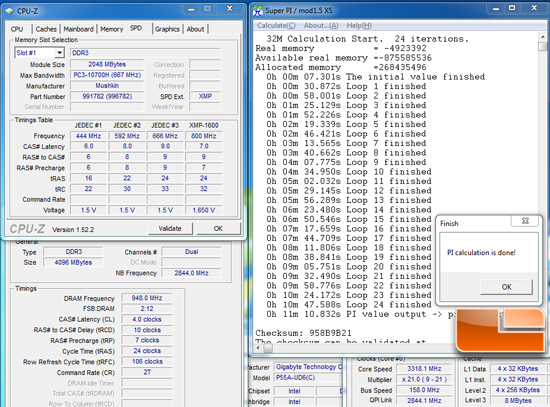
Task: Click the CAS# Latency 4.0 clocks value
Action: click(x=147, y=319)
